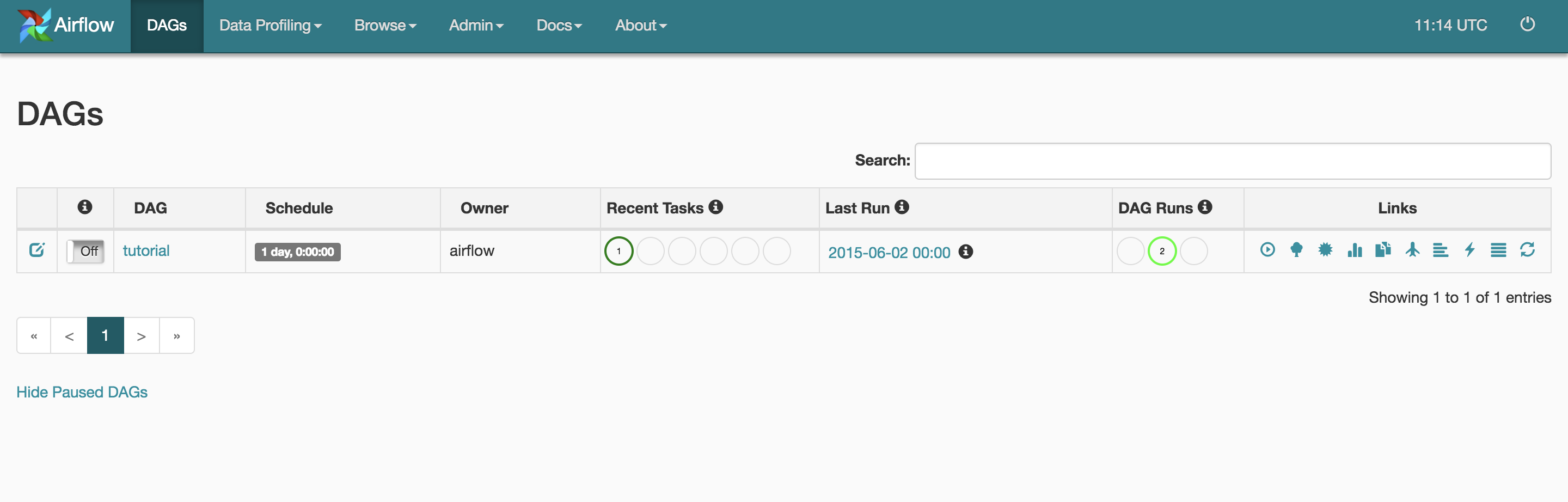This screenshot has height=502, width=1568.
Task: Click the 1 day, 0:00:00 schedule badge
Action: pos(298,252)
